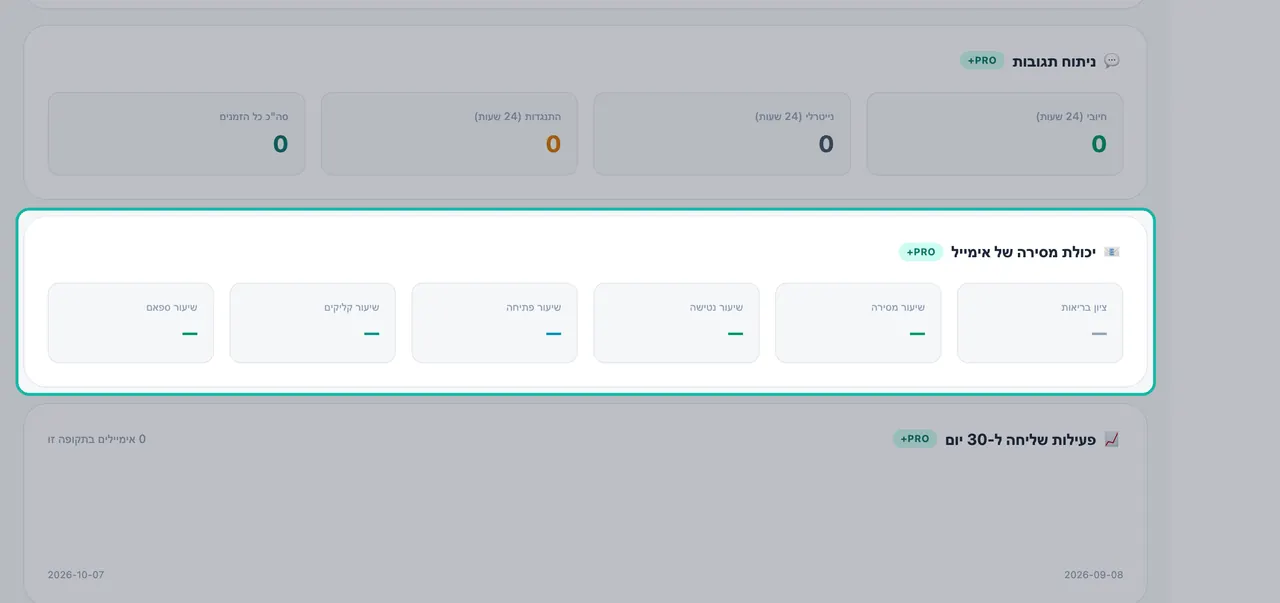Click the 2026-10-07 date label
Screen dimensions: 1280x603
pyautogui.click(x=76, y=575)
